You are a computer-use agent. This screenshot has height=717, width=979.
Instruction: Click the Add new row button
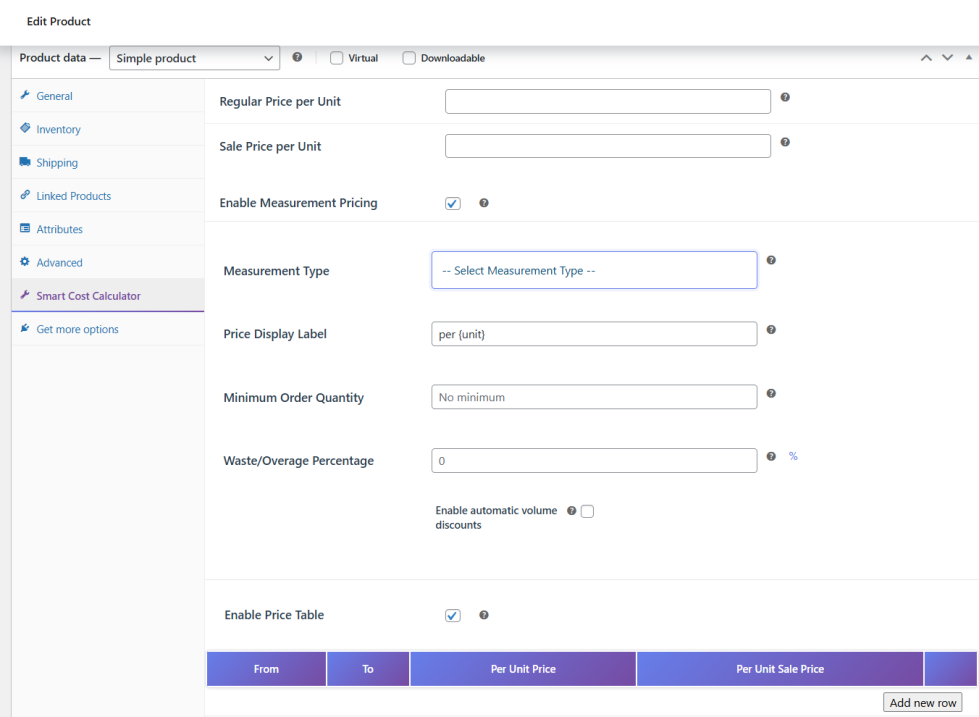pos(922,702)
